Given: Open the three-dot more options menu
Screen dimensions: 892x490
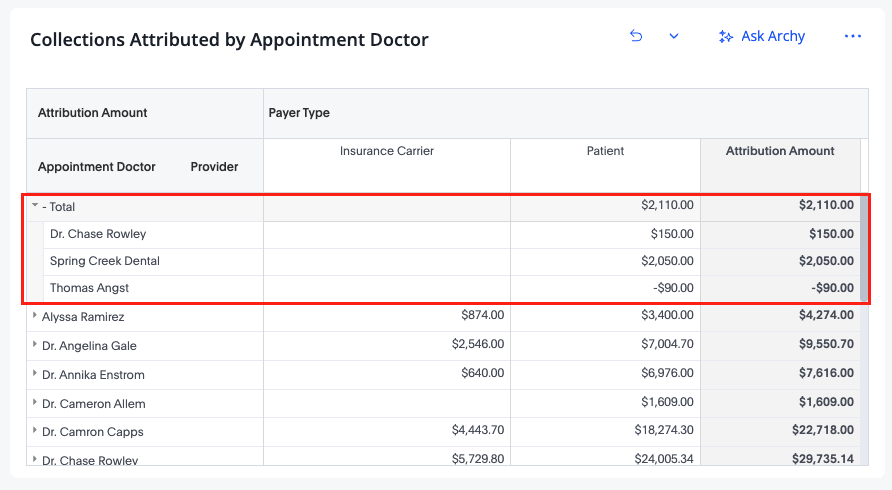Looking at the screenshot, I should [x=853, y=36].
